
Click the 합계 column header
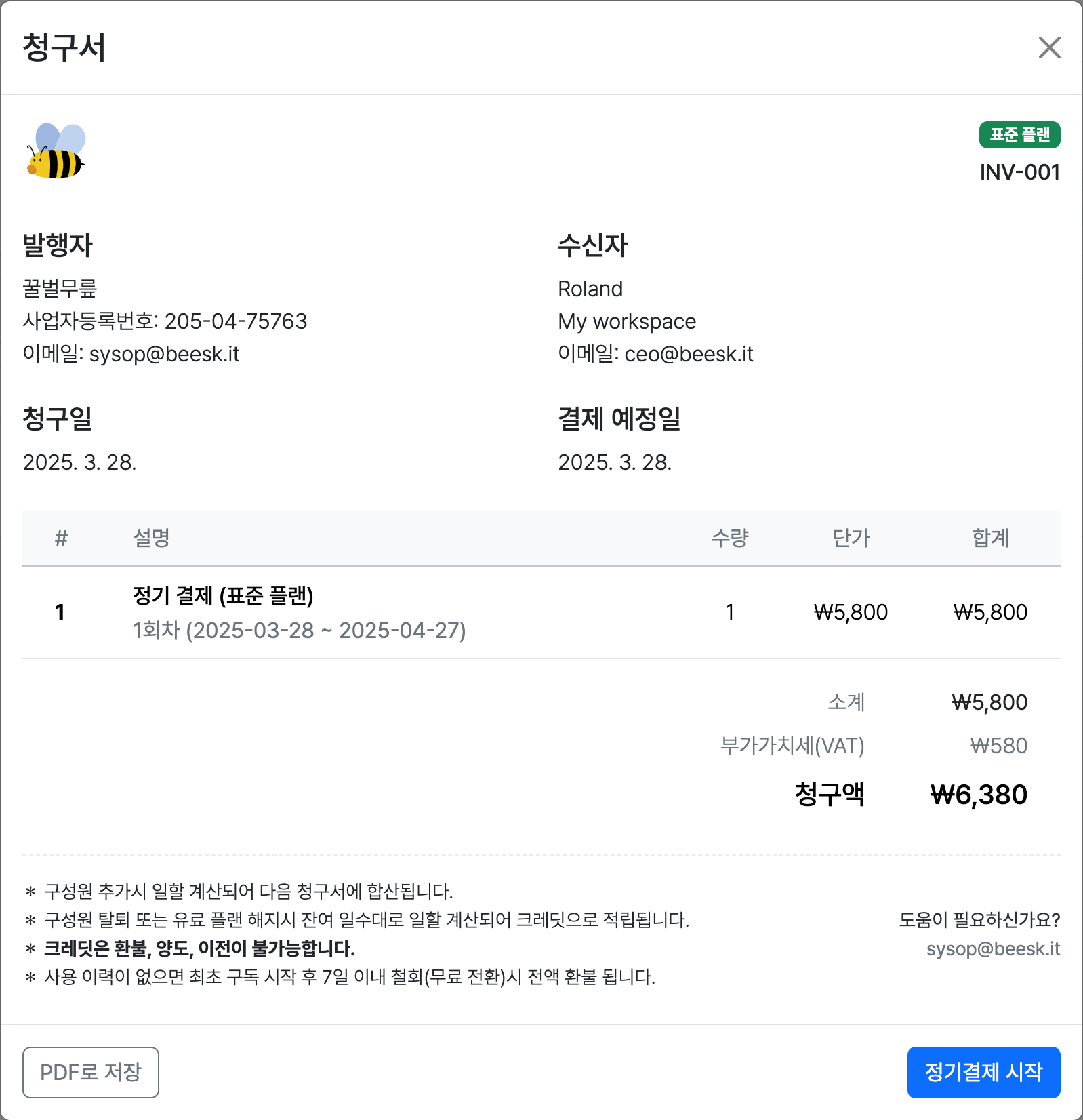pyautogui.click(x=990, y=538)
